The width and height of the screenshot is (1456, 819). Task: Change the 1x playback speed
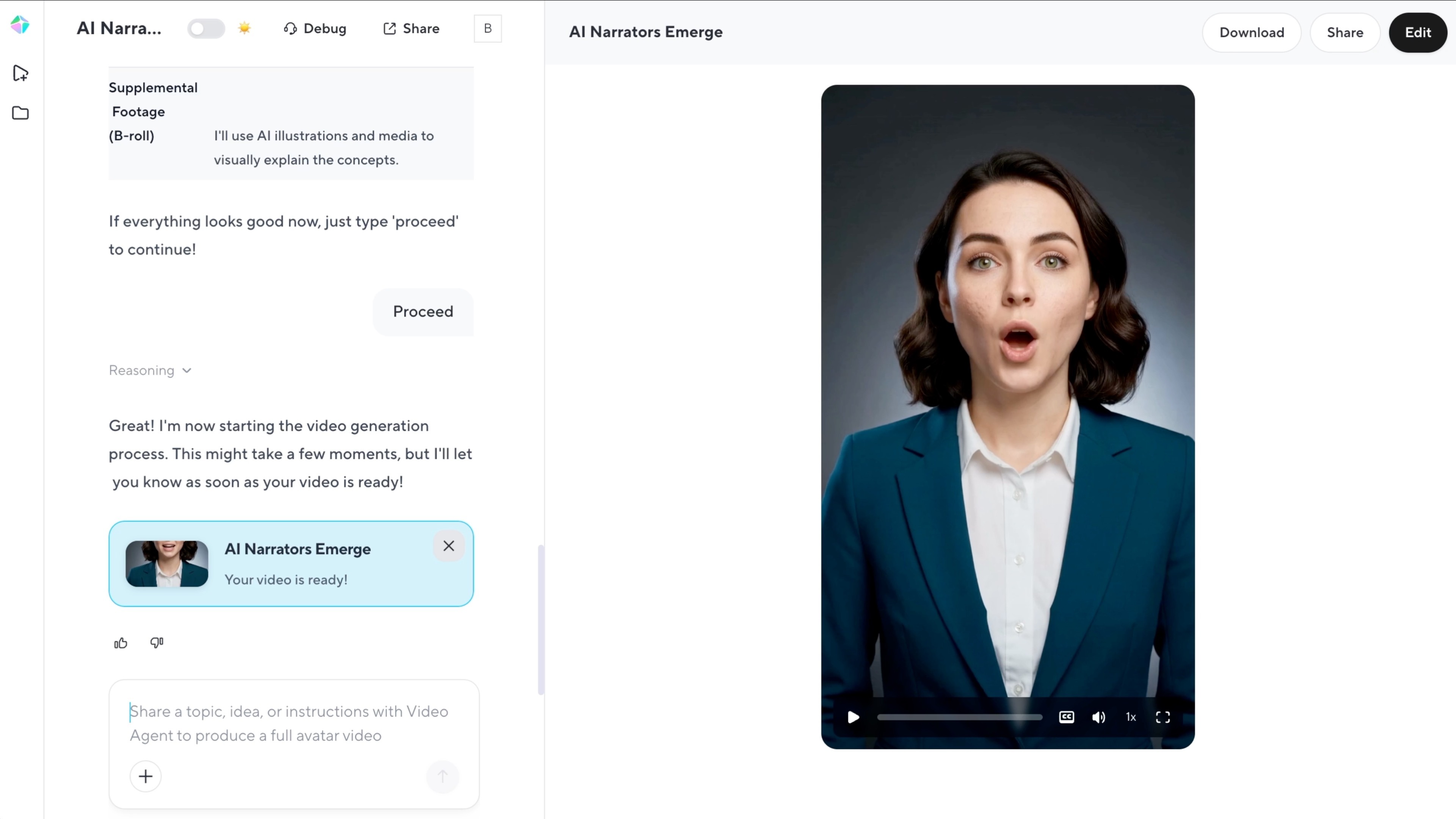click(1130, 717)
